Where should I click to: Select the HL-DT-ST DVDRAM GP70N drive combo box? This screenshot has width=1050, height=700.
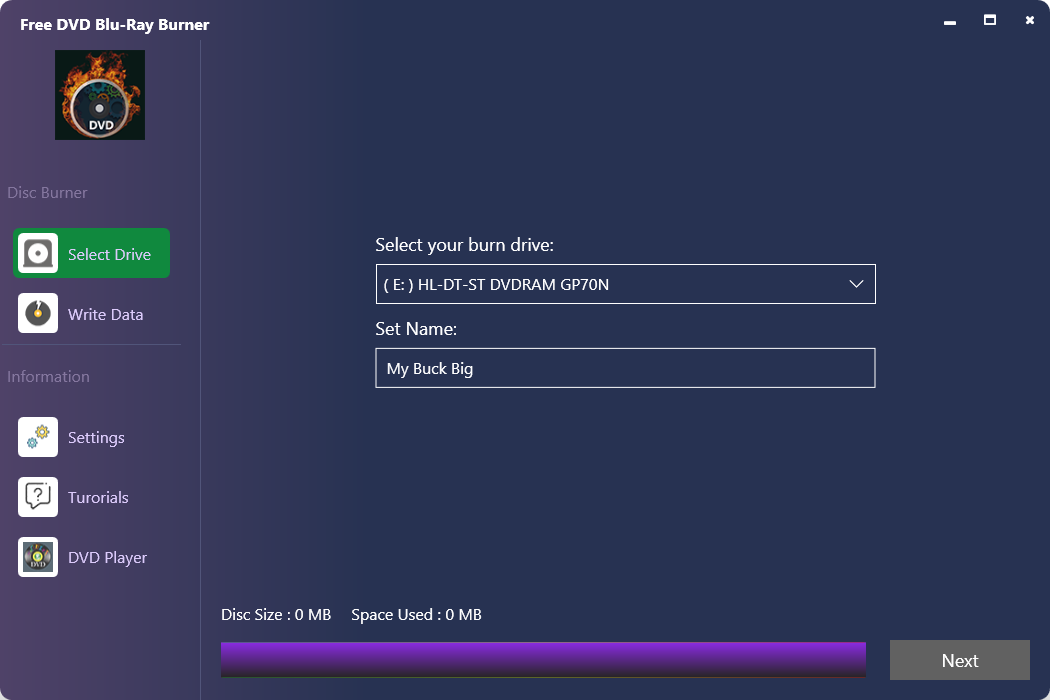click(625, 284)
